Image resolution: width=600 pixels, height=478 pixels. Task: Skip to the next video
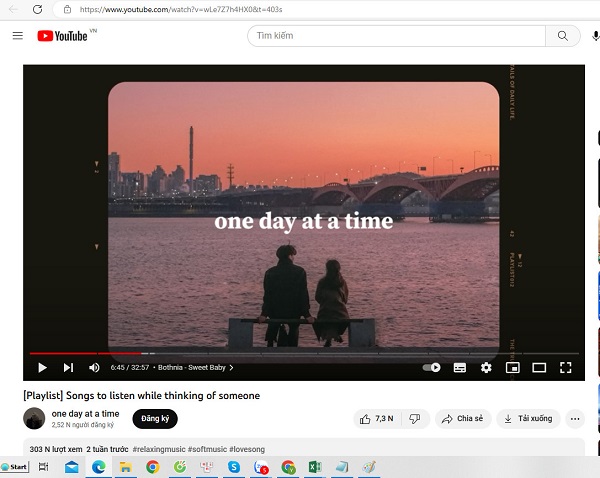tap(68, 368)
